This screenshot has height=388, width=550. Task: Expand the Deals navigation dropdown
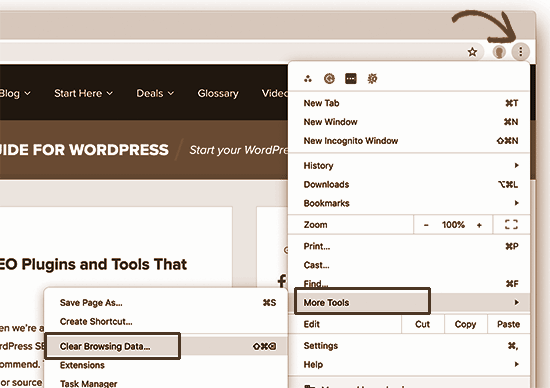[x=155, y=93]
